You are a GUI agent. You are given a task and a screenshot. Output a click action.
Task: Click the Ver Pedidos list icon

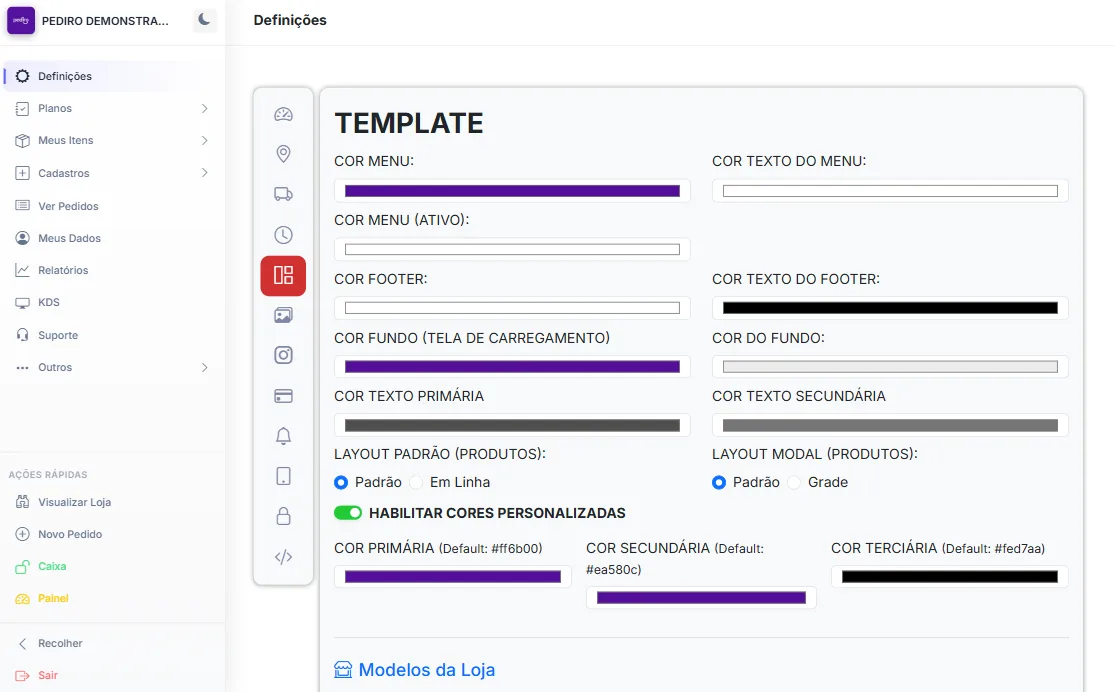(x=23, y=206)
